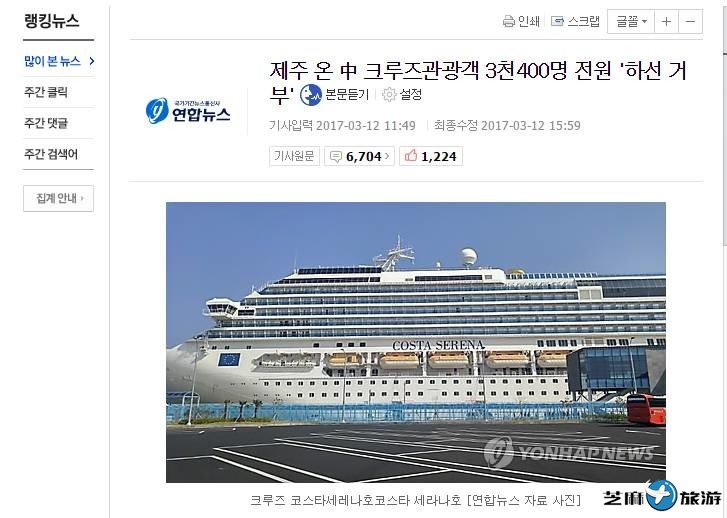Open the 글꼴 font dropdown
727x518 pixels.
tap(631, 21)
